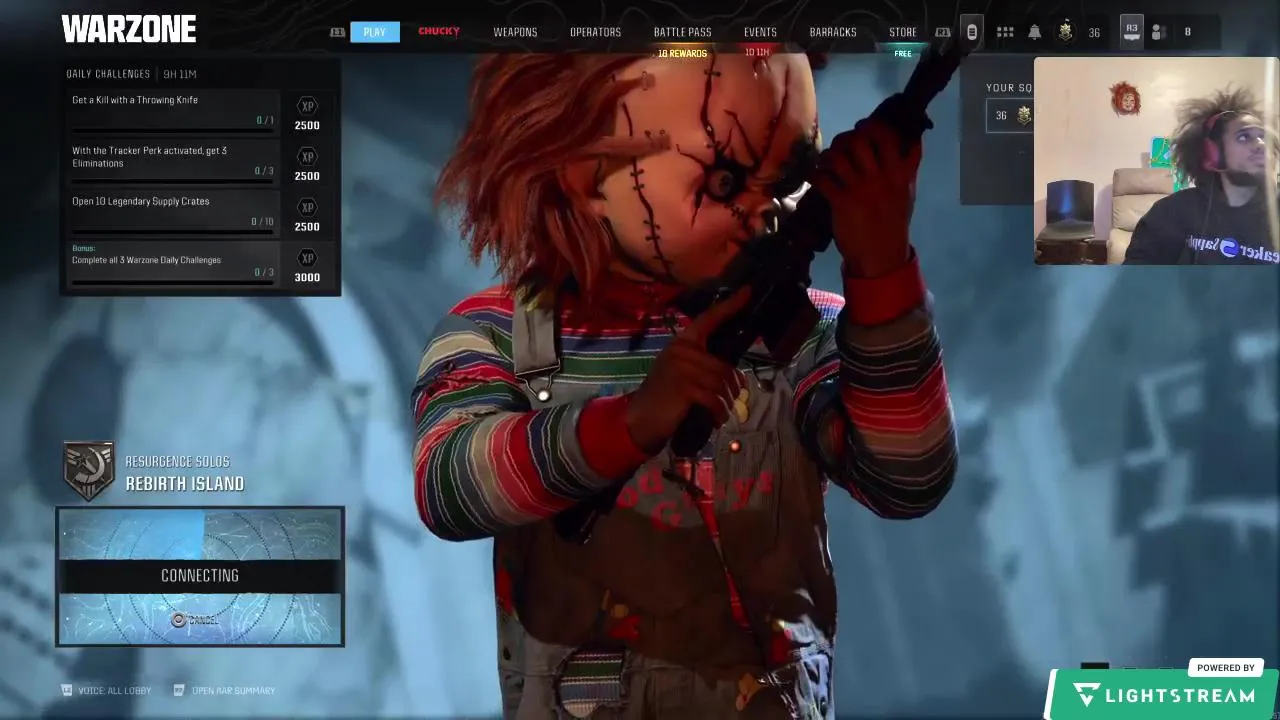The image size is (1280, 720).
Task: Open the social friends icon
Action: click(x=1158, y=32)
